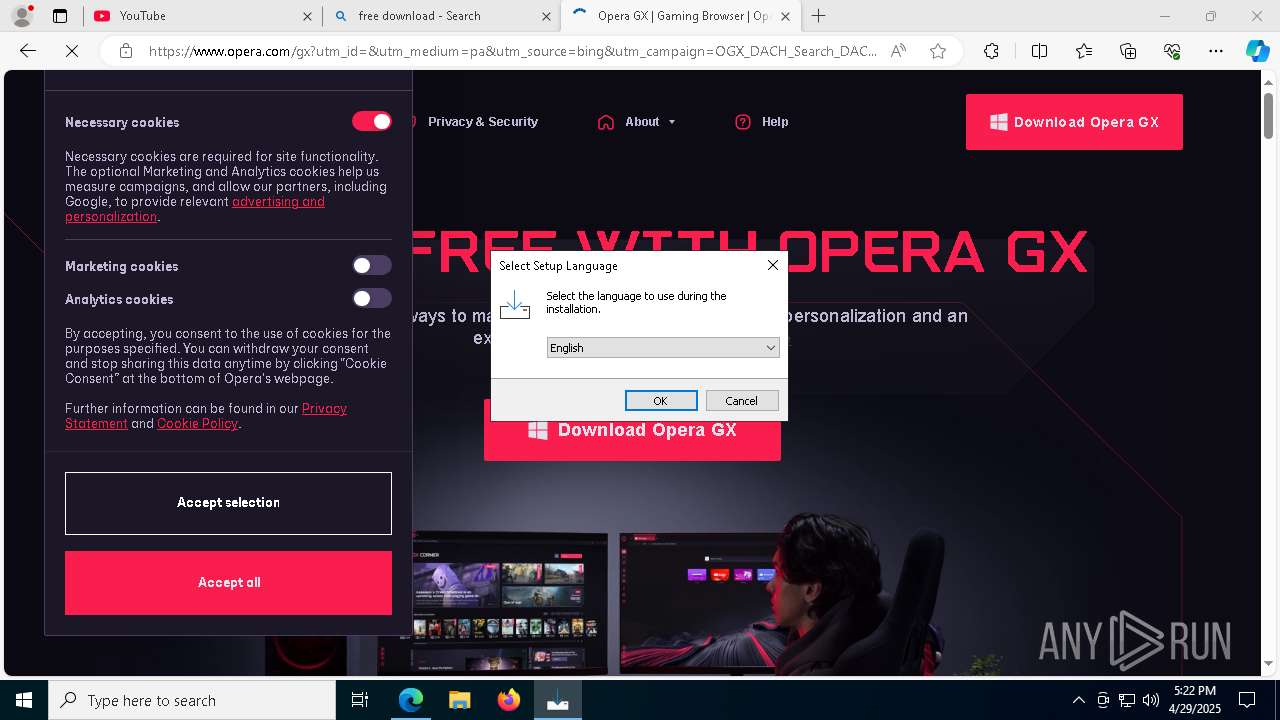Click Accept all cookies button
Image resolution: width=1280 pixels, height=720 pixels.
tap(228, 583)
